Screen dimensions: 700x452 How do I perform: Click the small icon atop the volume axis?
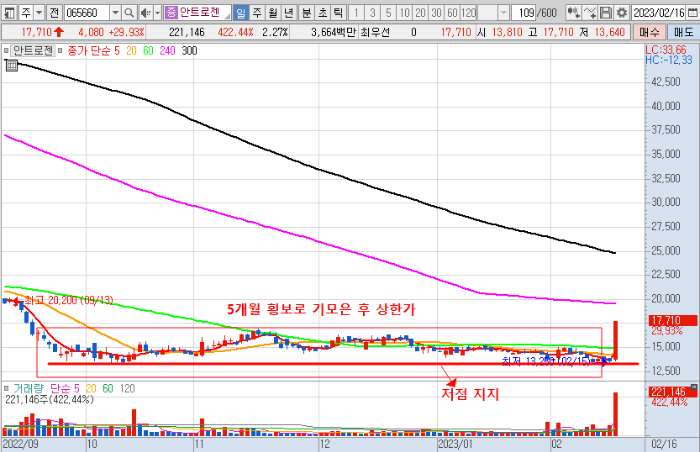tap(694, 386)
